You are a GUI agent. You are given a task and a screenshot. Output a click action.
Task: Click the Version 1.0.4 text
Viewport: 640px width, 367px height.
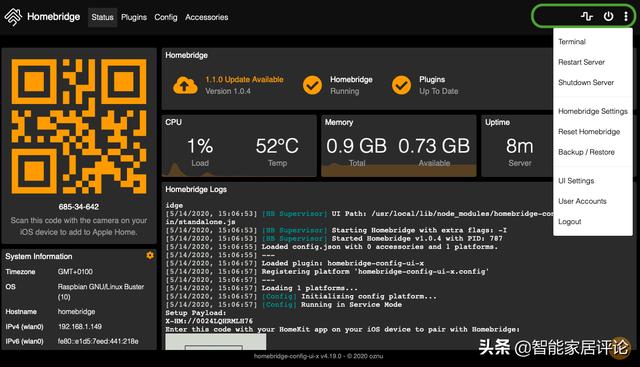pos(228,91)
